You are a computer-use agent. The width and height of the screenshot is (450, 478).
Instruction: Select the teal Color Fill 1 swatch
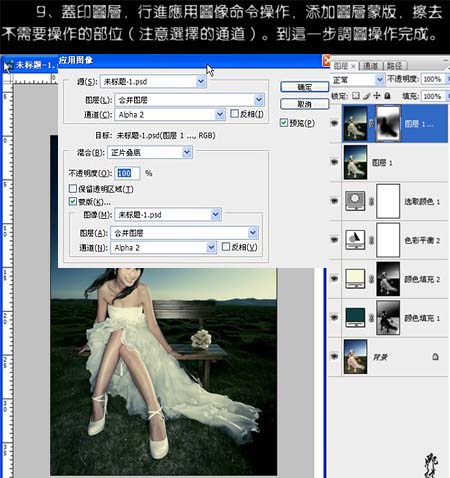click(355, 317)
